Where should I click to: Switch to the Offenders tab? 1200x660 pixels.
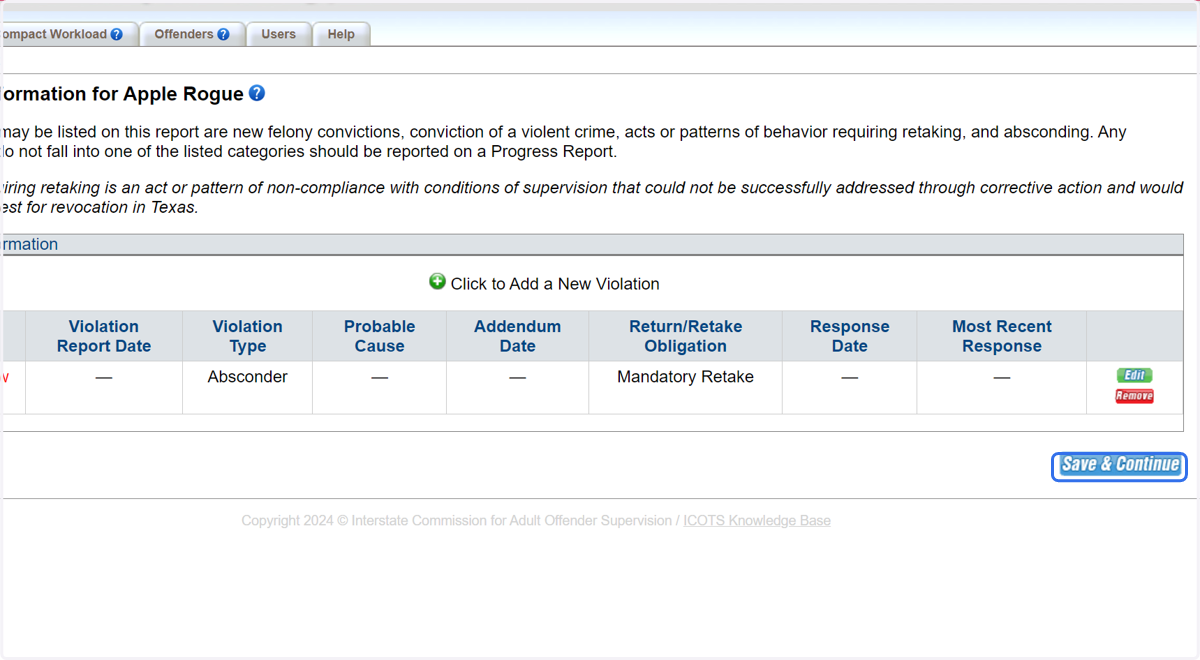click(191, 34)
